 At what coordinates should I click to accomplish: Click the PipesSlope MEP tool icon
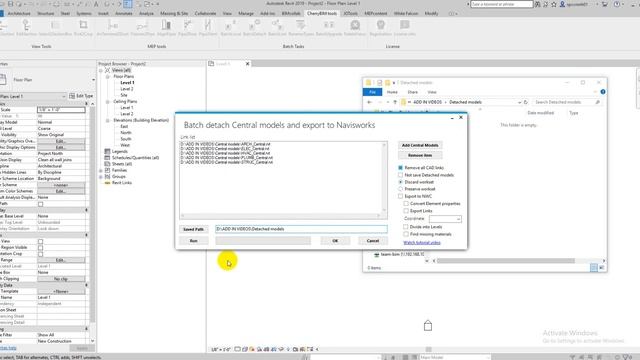pyautogui.click(x=187, y=25)
